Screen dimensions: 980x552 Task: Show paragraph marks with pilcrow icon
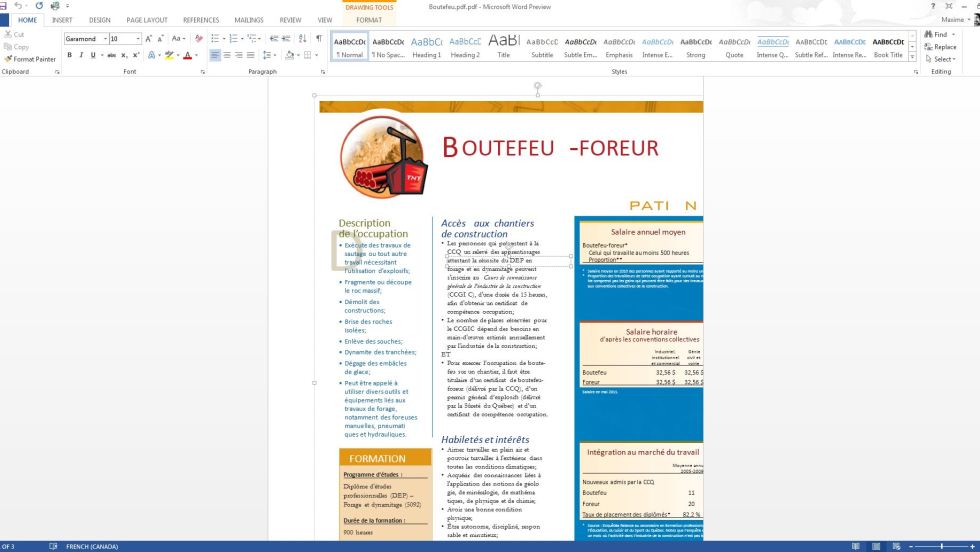coord(319,39)
